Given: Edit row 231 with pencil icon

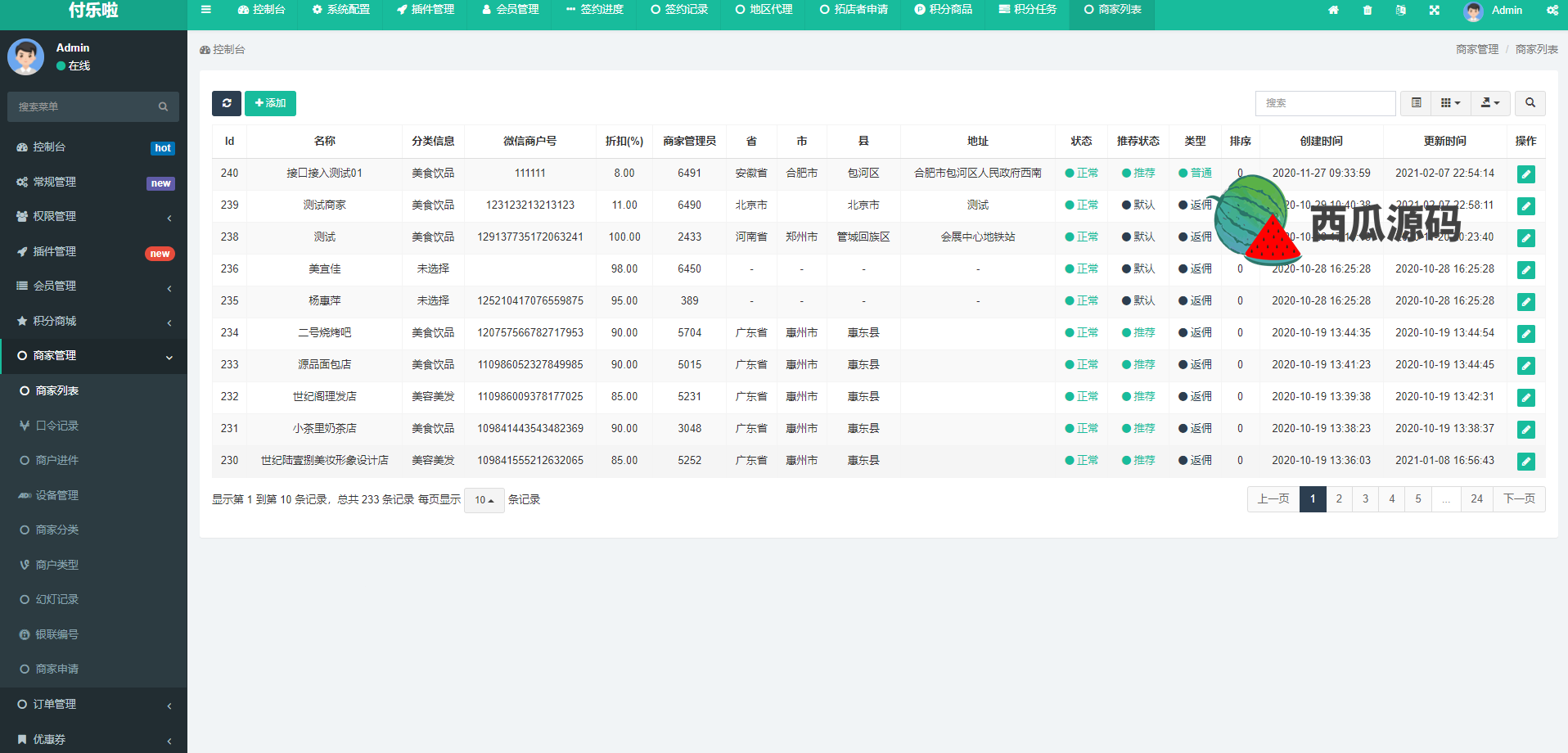Looking at the screenshot, I should pos(1526,430).
